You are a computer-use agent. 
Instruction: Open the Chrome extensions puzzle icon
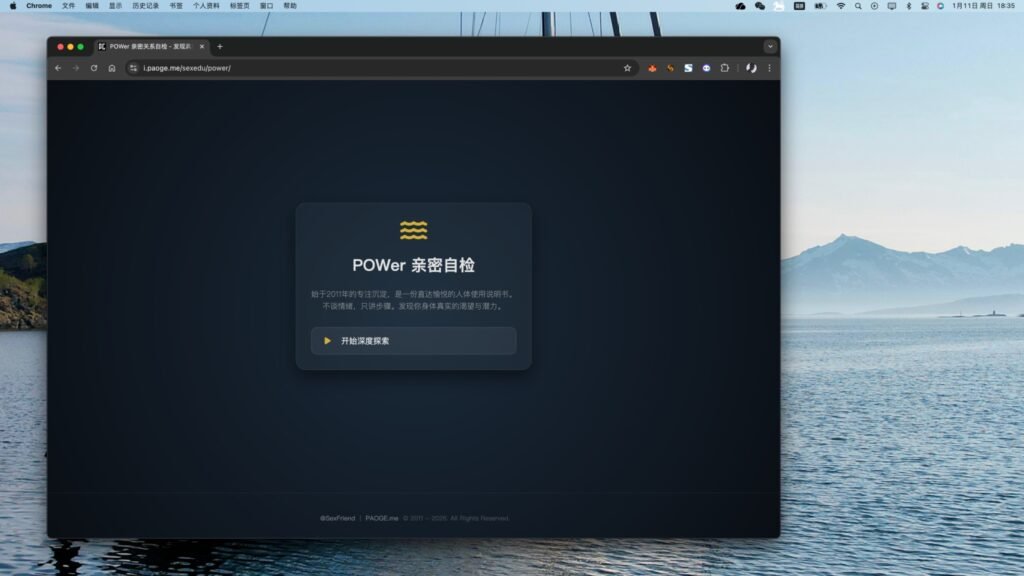pyautogui.click(x=724, y=68)
